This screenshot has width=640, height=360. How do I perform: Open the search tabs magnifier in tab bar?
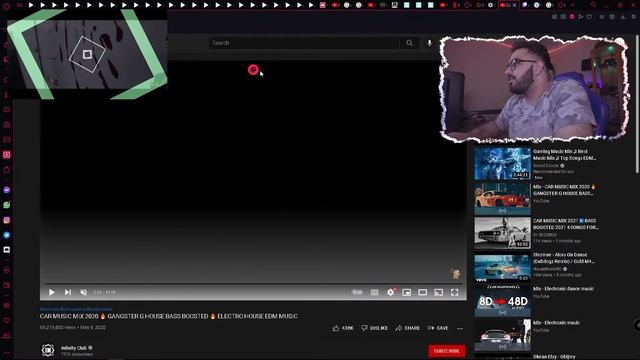pos(593,5)
